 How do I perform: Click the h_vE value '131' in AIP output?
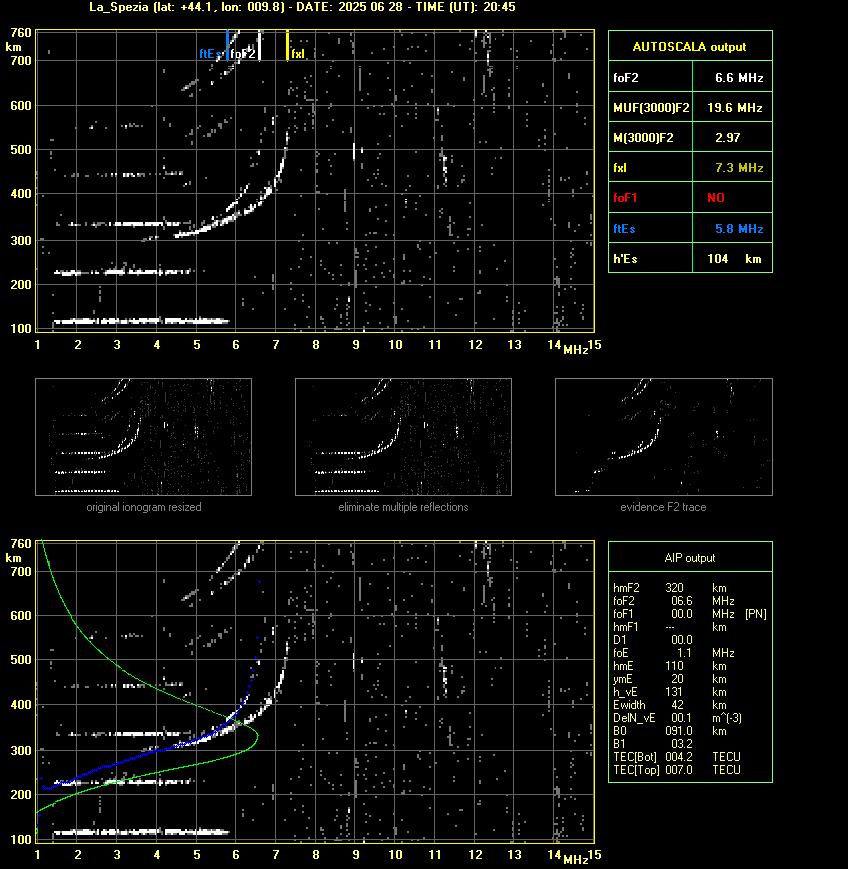[674, 692]
